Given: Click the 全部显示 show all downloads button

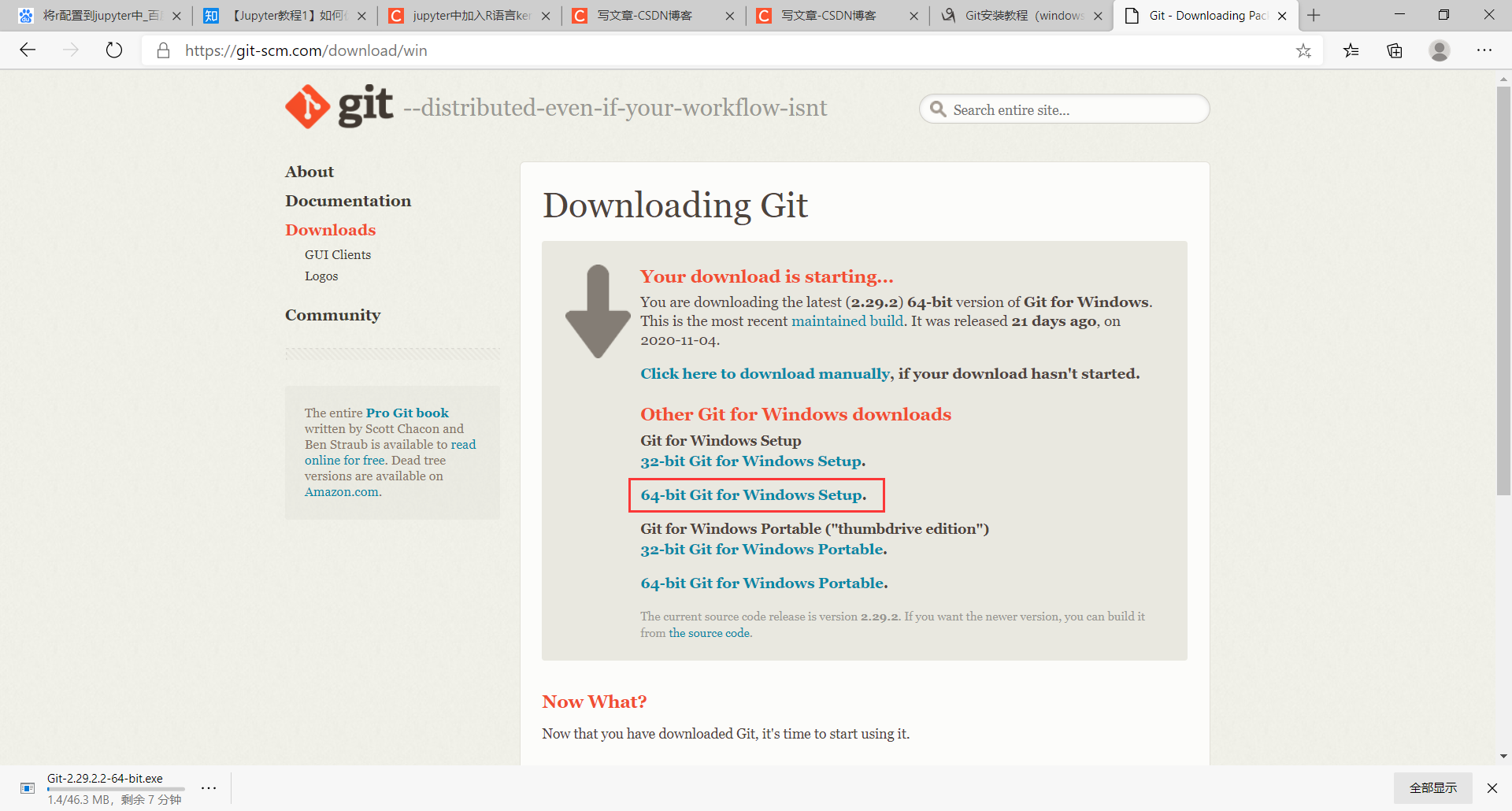Looking at the screenshot, I should pos(1433,787).
